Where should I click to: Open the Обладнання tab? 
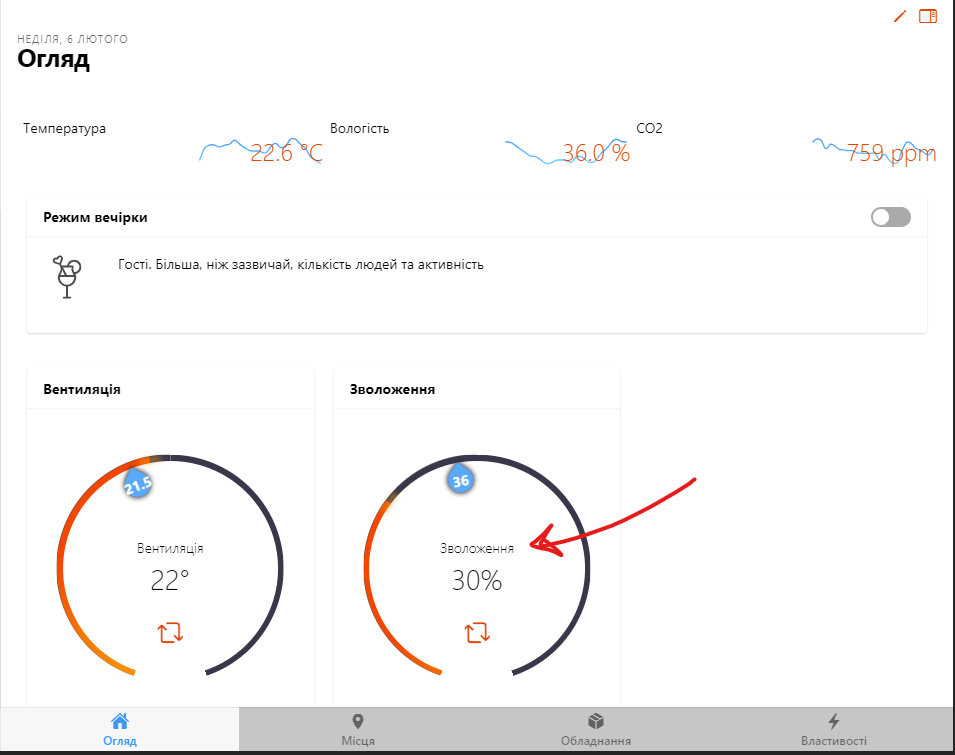(x=596, y=729)
